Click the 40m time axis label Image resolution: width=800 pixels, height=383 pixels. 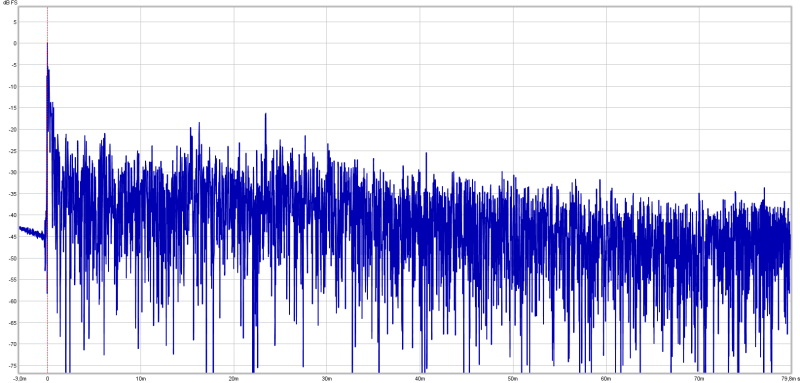[x=420, y=379]
